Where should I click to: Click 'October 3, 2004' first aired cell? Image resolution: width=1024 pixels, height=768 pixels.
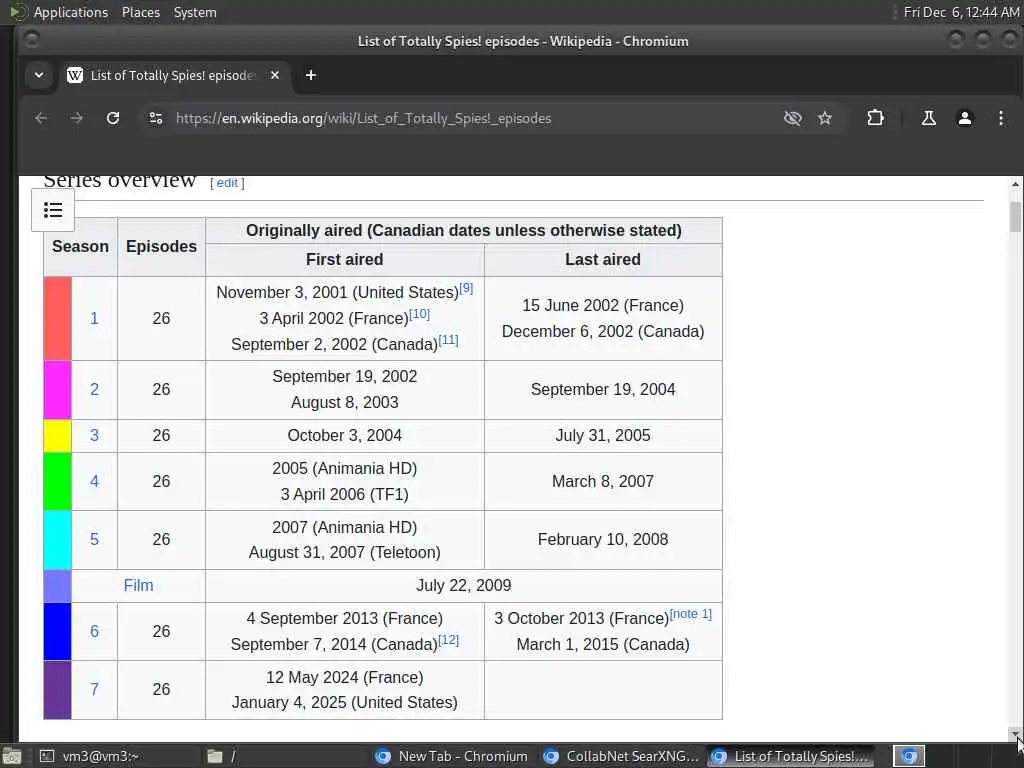345,436
